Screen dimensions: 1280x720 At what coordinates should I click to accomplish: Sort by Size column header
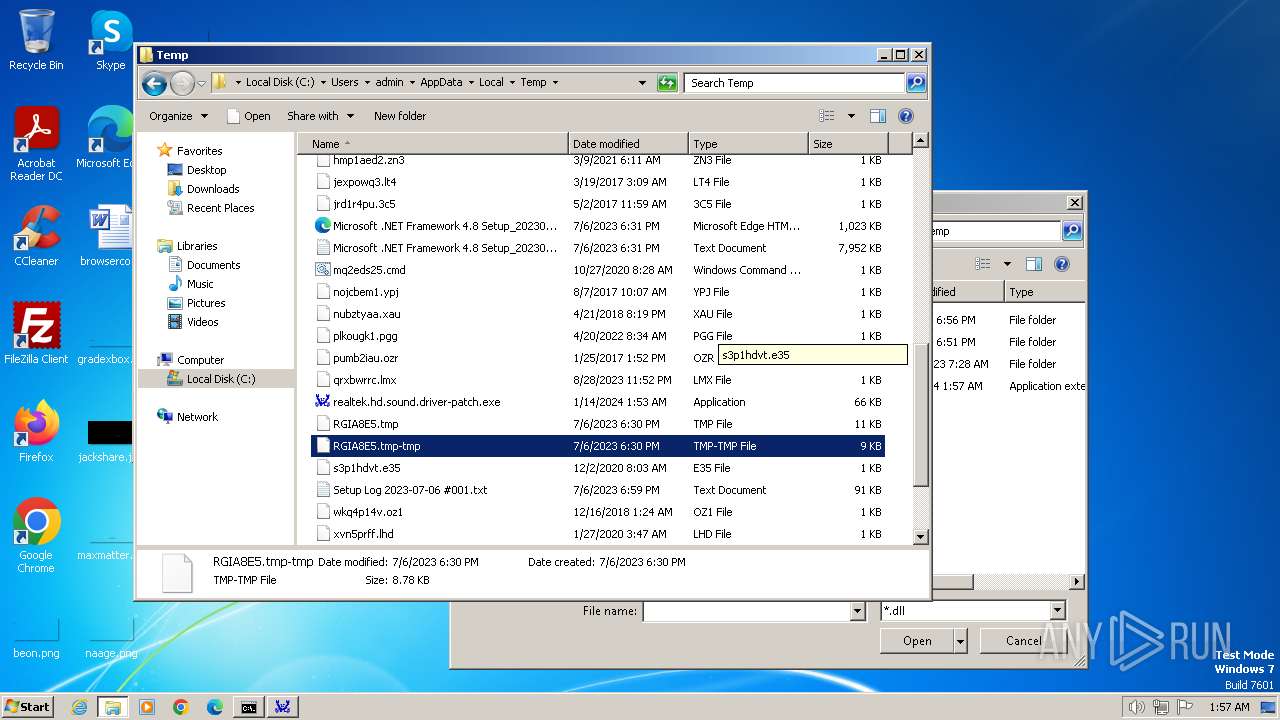point(847,144)
